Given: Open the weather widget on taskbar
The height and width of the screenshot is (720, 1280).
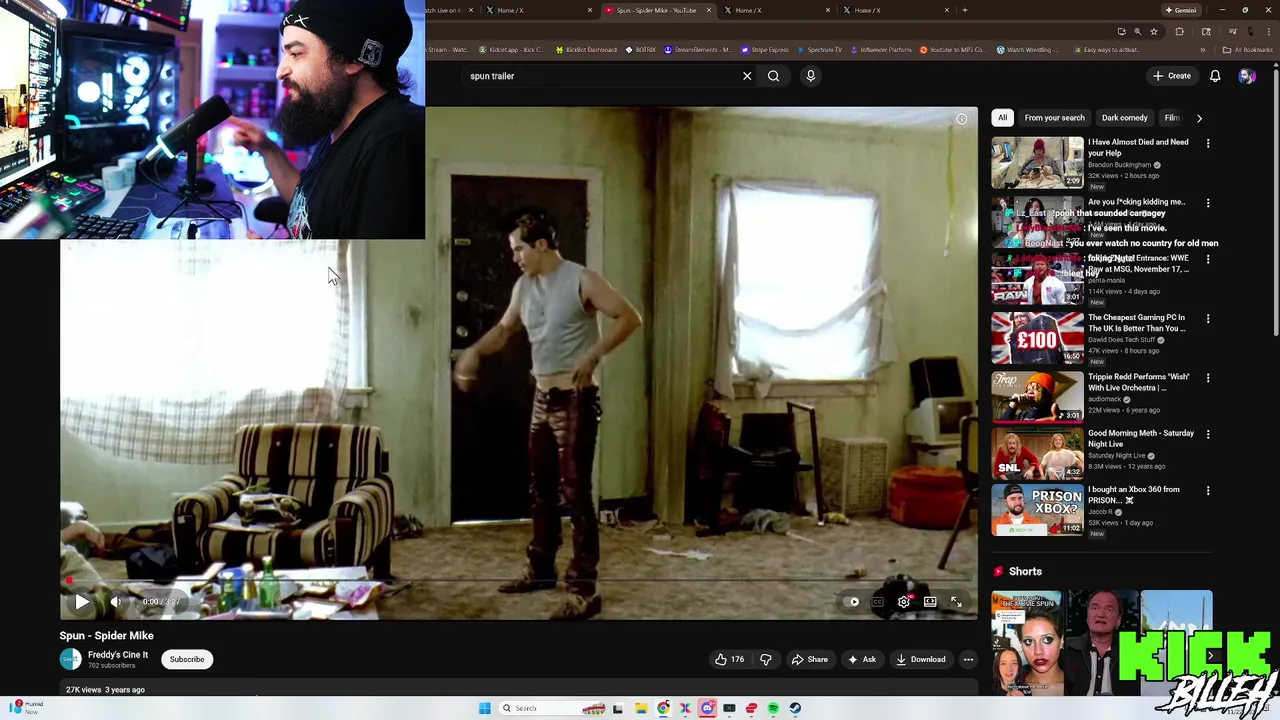Looking at the screenshot, I should [28, 707].
